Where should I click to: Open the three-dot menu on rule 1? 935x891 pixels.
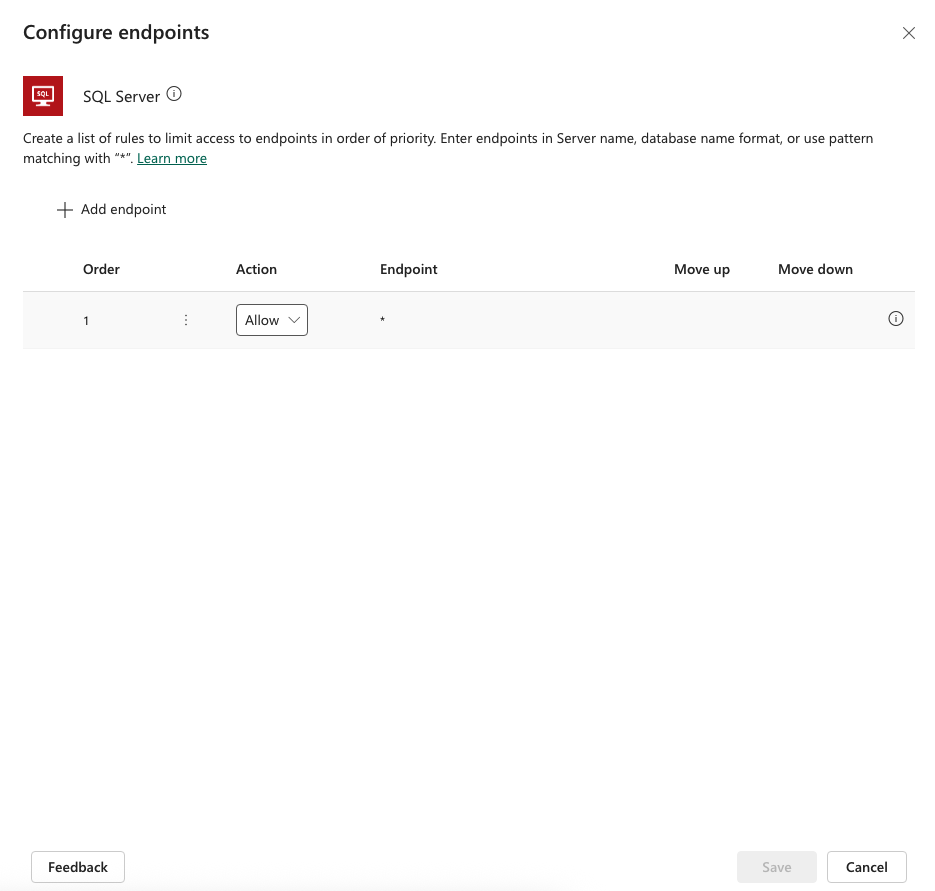click(x=186, y=320)
